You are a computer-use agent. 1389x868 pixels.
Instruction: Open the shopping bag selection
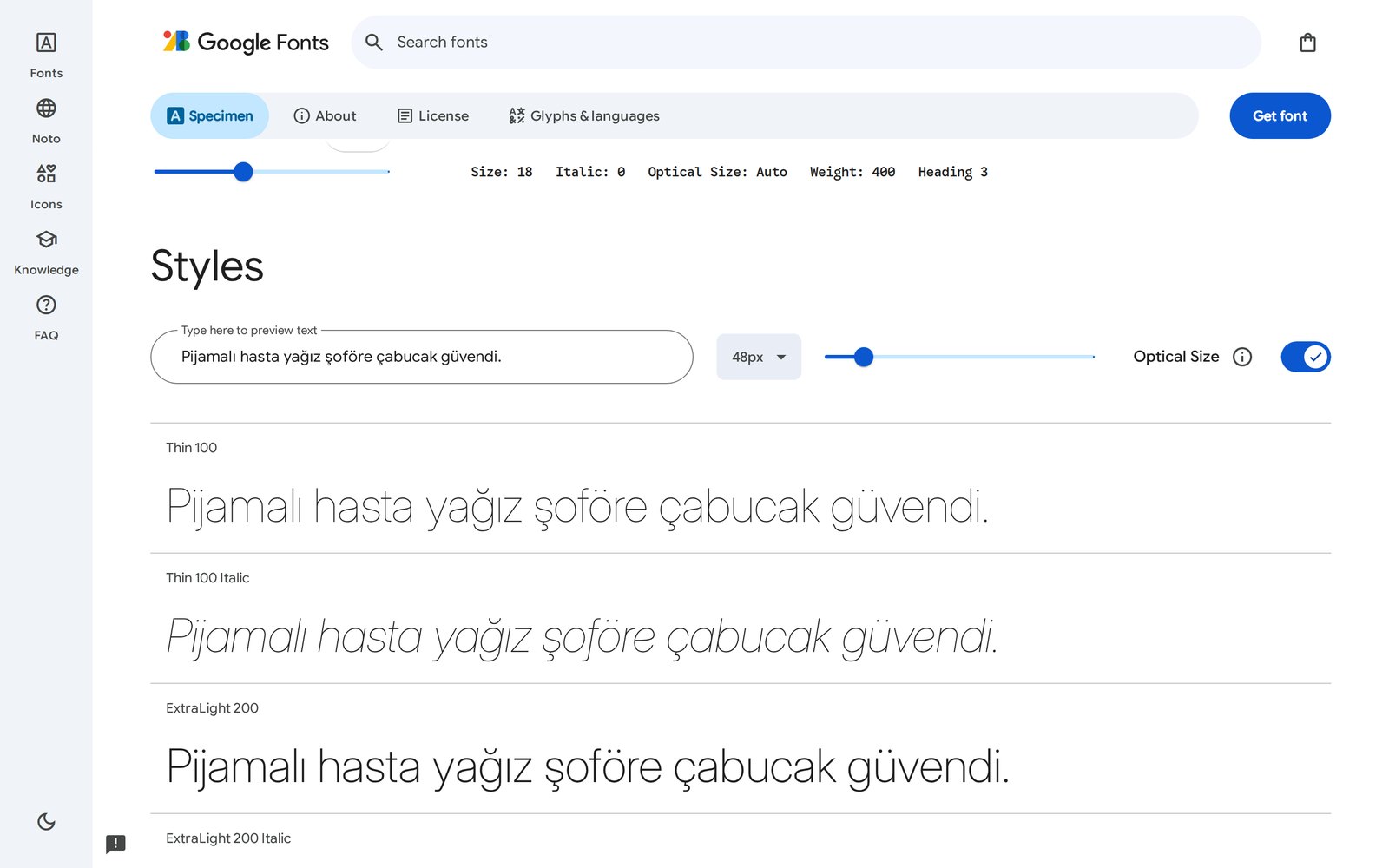pyautogui.click(x=1307, y=42)
